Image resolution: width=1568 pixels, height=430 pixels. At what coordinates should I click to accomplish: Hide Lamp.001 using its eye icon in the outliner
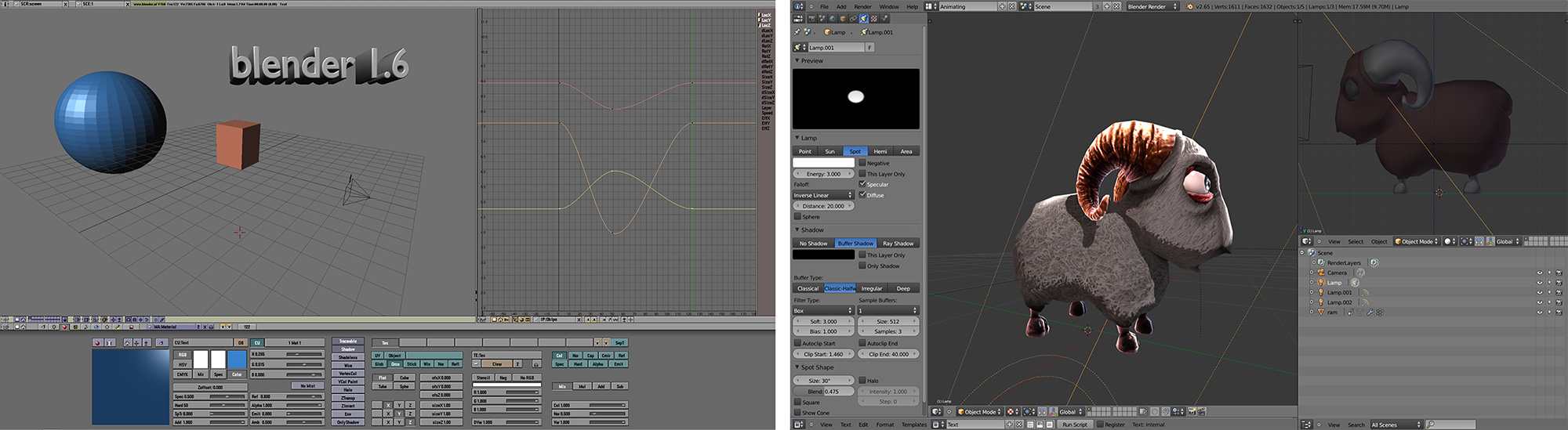pos(1540,292)
